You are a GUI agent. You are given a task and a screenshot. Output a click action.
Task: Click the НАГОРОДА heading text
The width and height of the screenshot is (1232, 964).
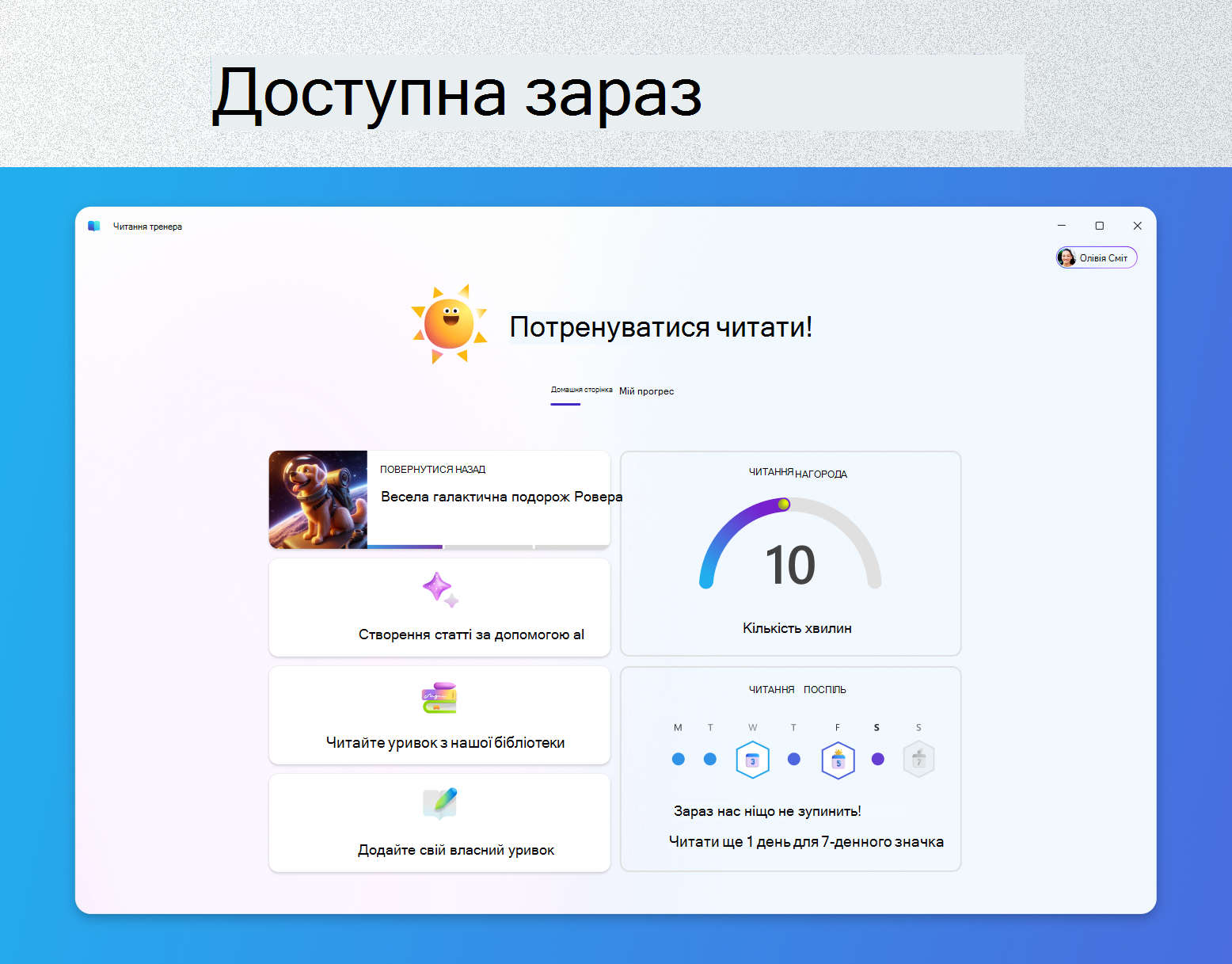(x=821, y=474)
